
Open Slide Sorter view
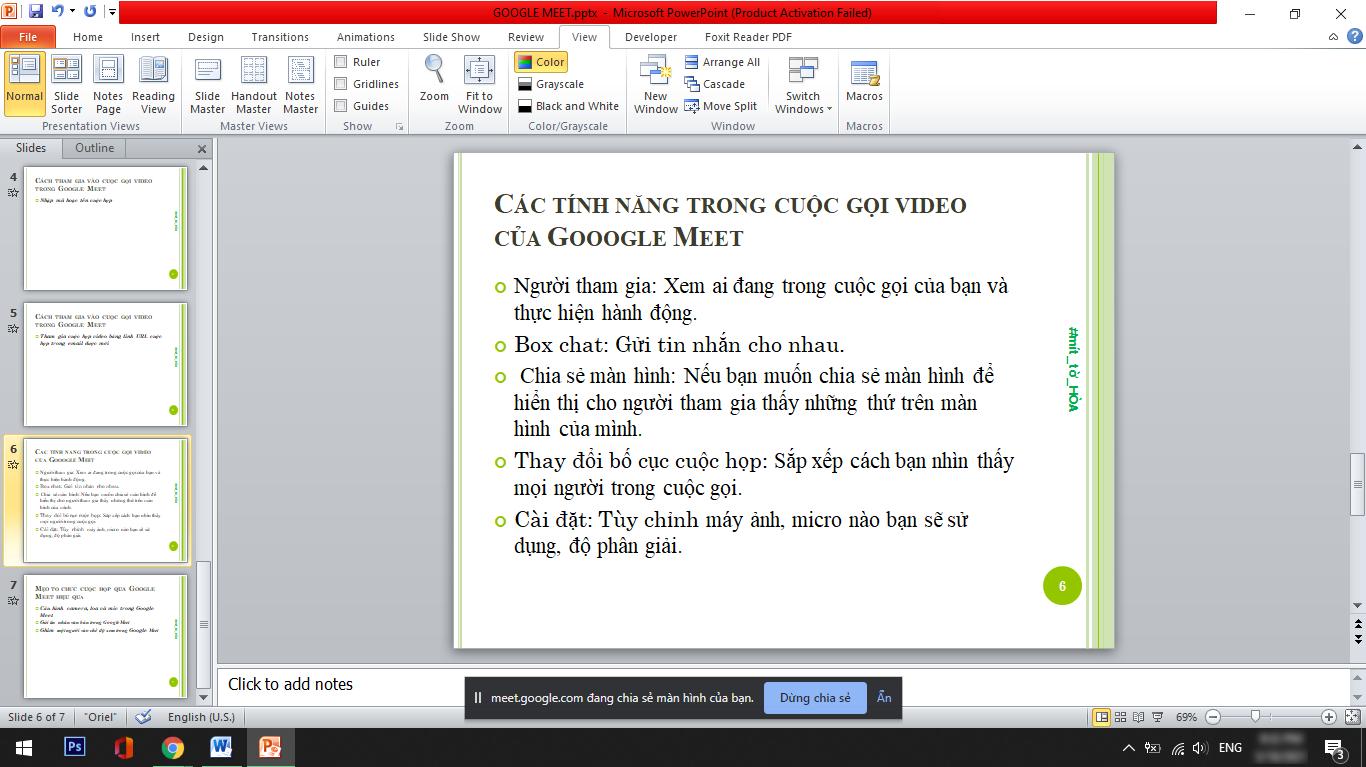(x=67, y=84)
